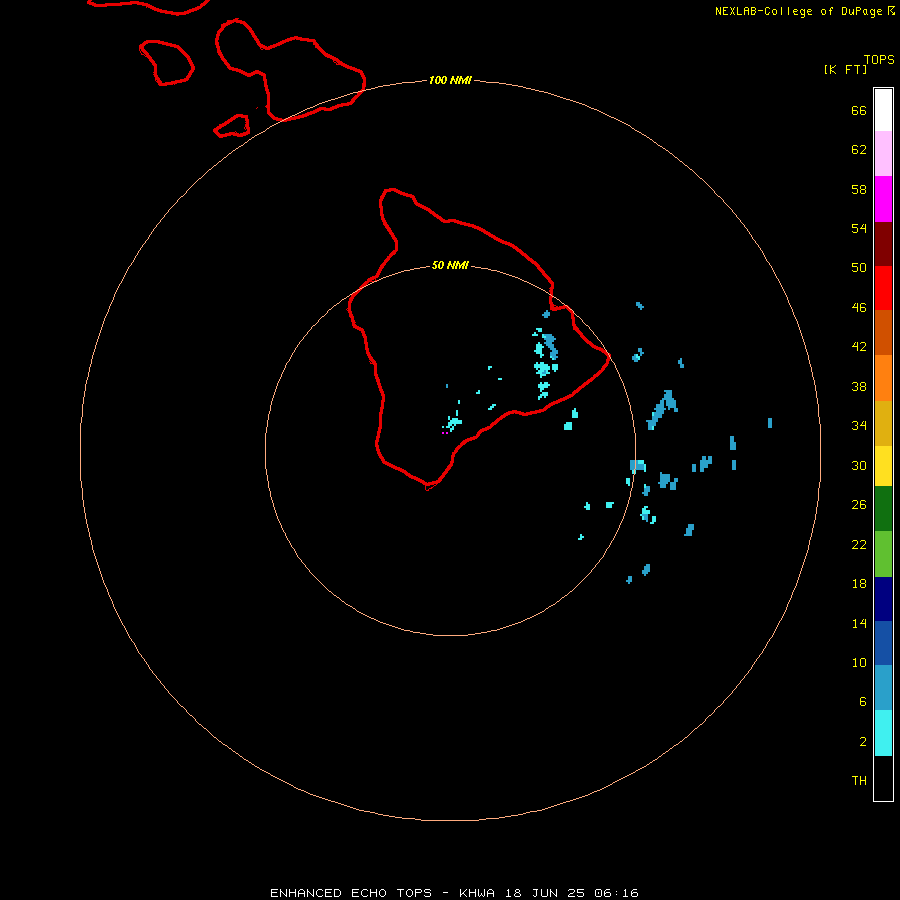
Task: Click the "50" legend value
Action: click(x=859, y=268)
